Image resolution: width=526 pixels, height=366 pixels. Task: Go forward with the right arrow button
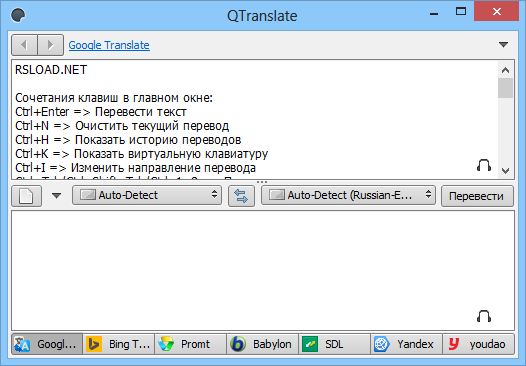pyautogui.click(x=51, y=45)
